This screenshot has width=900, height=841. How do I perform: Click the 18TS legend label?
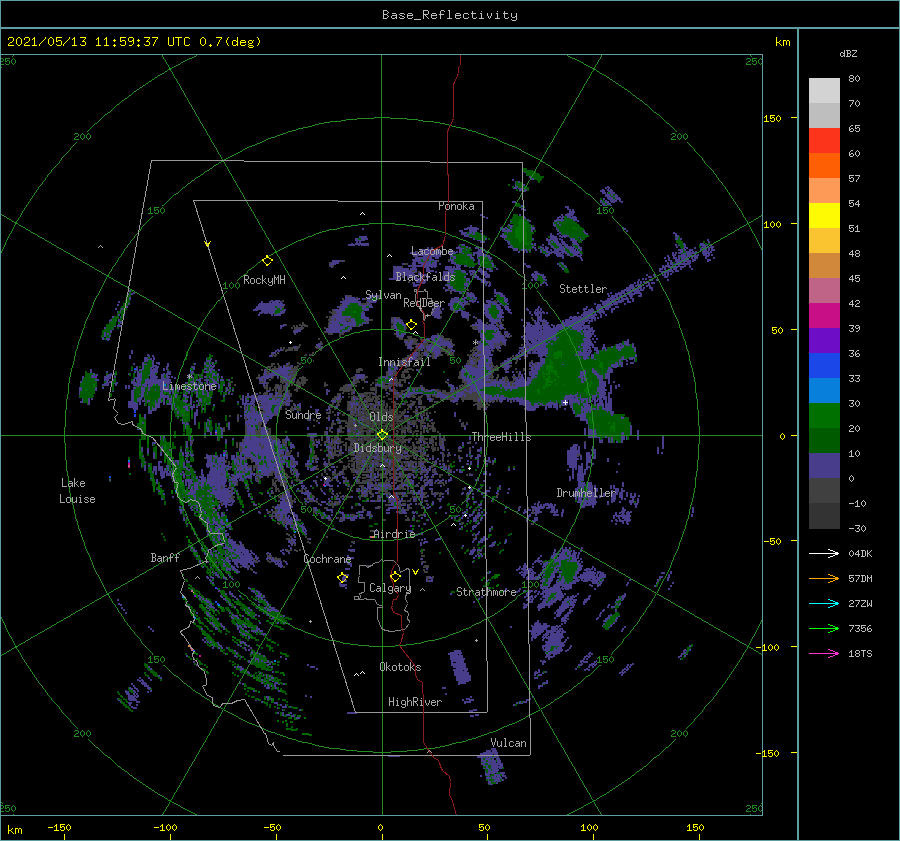[860, 653]
